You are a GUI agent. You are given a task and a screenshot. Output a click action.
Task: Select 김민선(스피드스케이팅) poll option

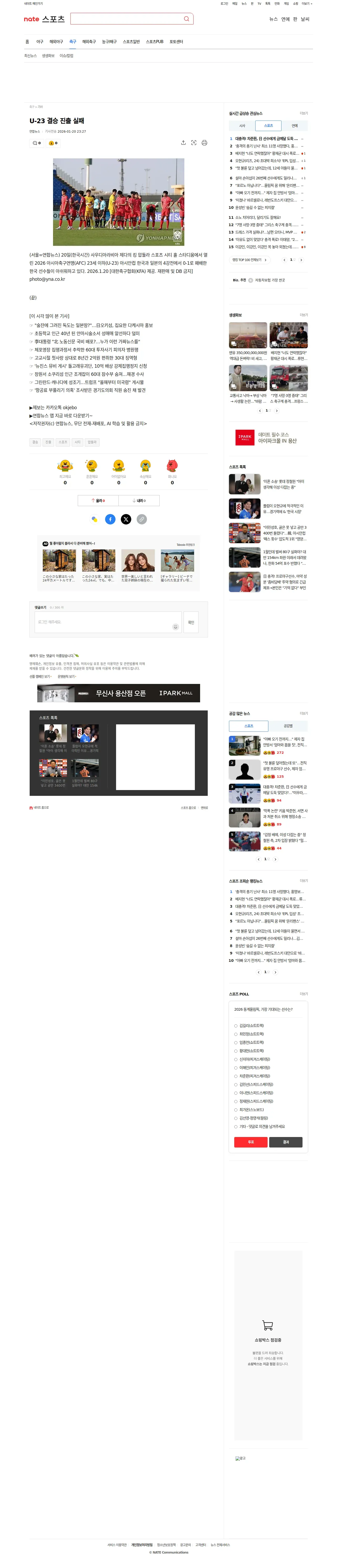pyautogui.click(x=236, y=1084)
